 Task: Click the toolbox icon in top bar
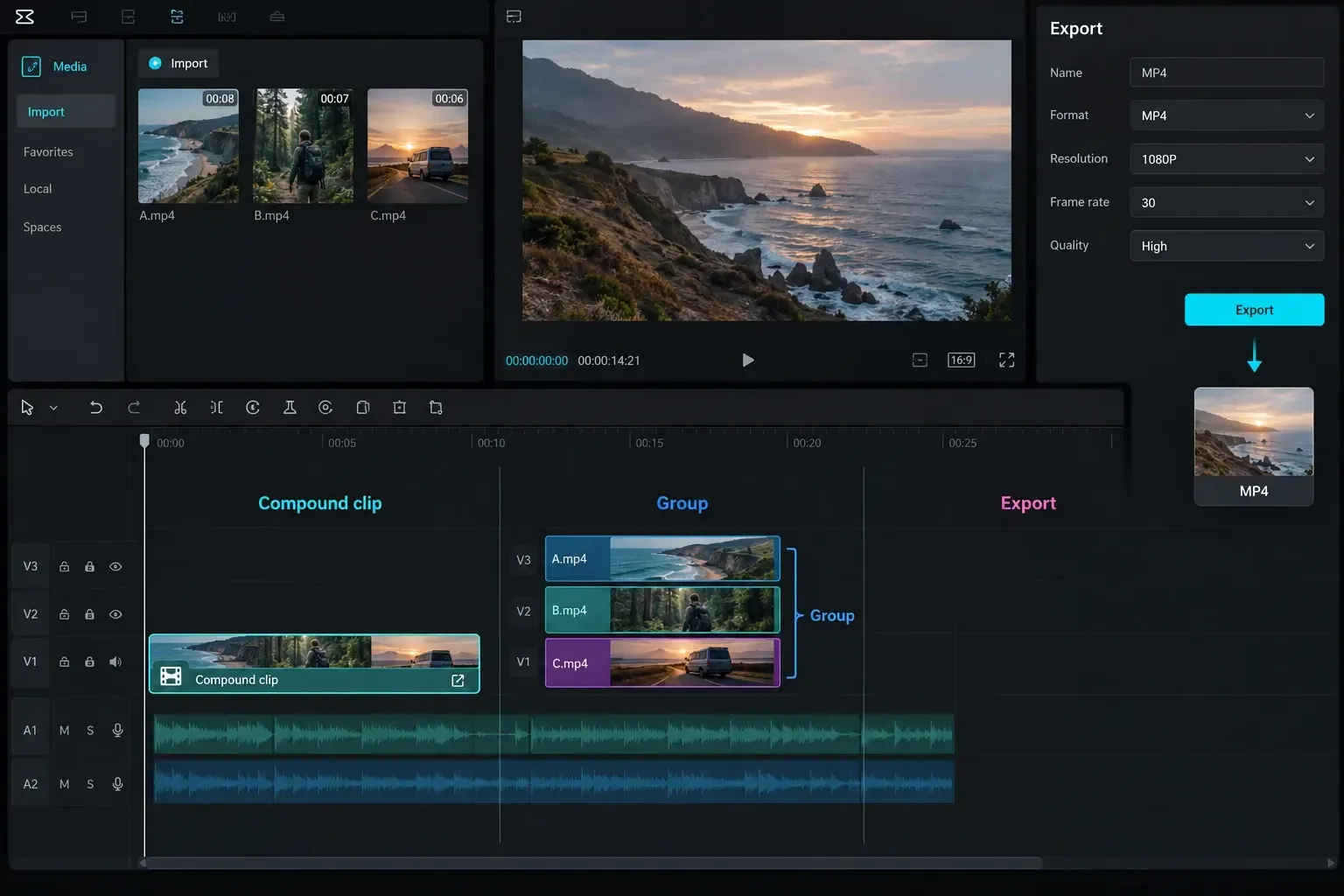(x=277, y=17)
